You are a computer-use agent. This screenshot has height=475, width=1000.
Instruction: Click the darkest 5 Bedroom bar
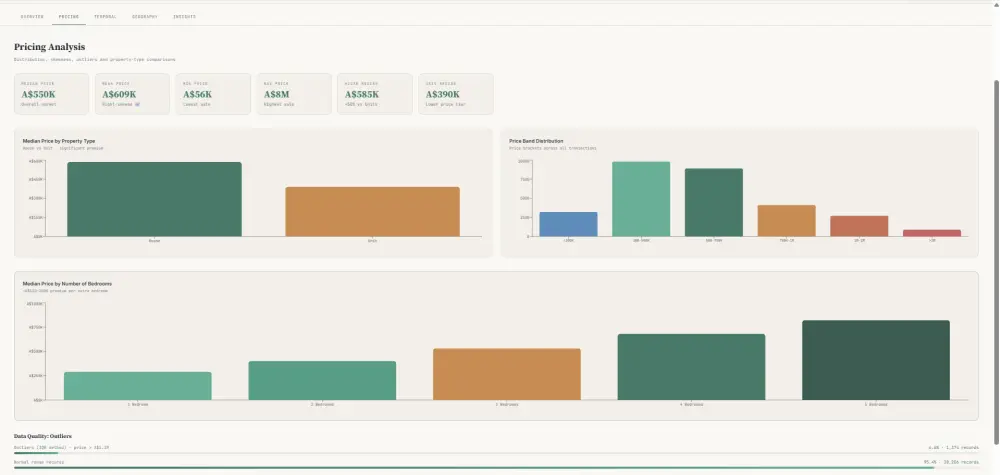(x=876, y=360)
